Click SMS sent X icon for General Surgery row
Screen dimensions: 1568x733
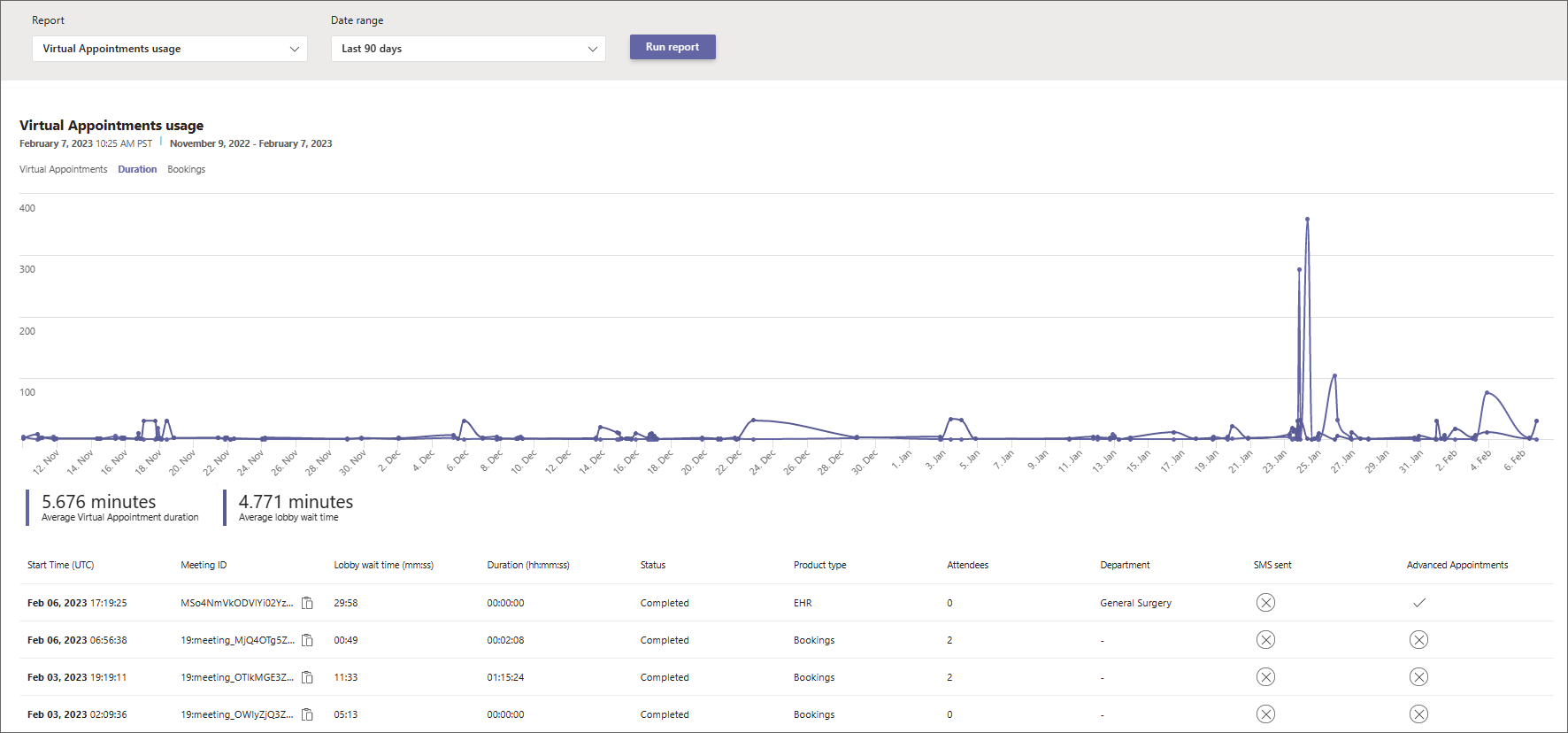[x=1265, y=603]
